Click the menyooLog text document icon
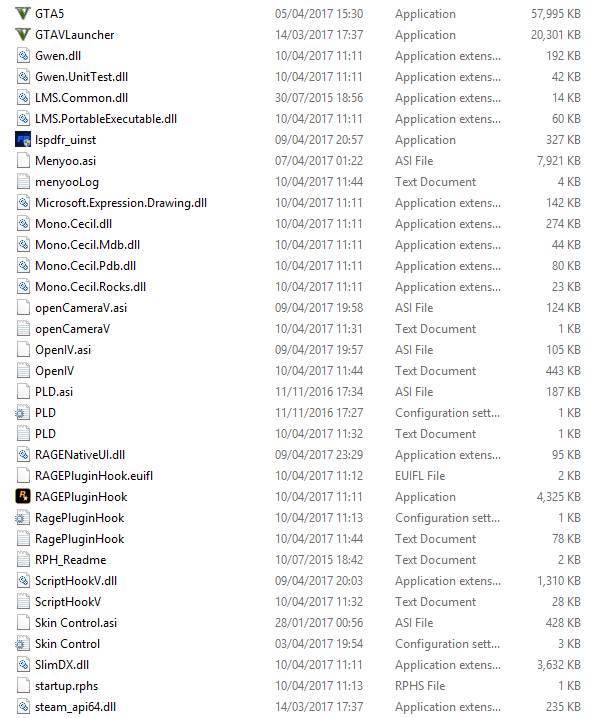 [23, 182]
